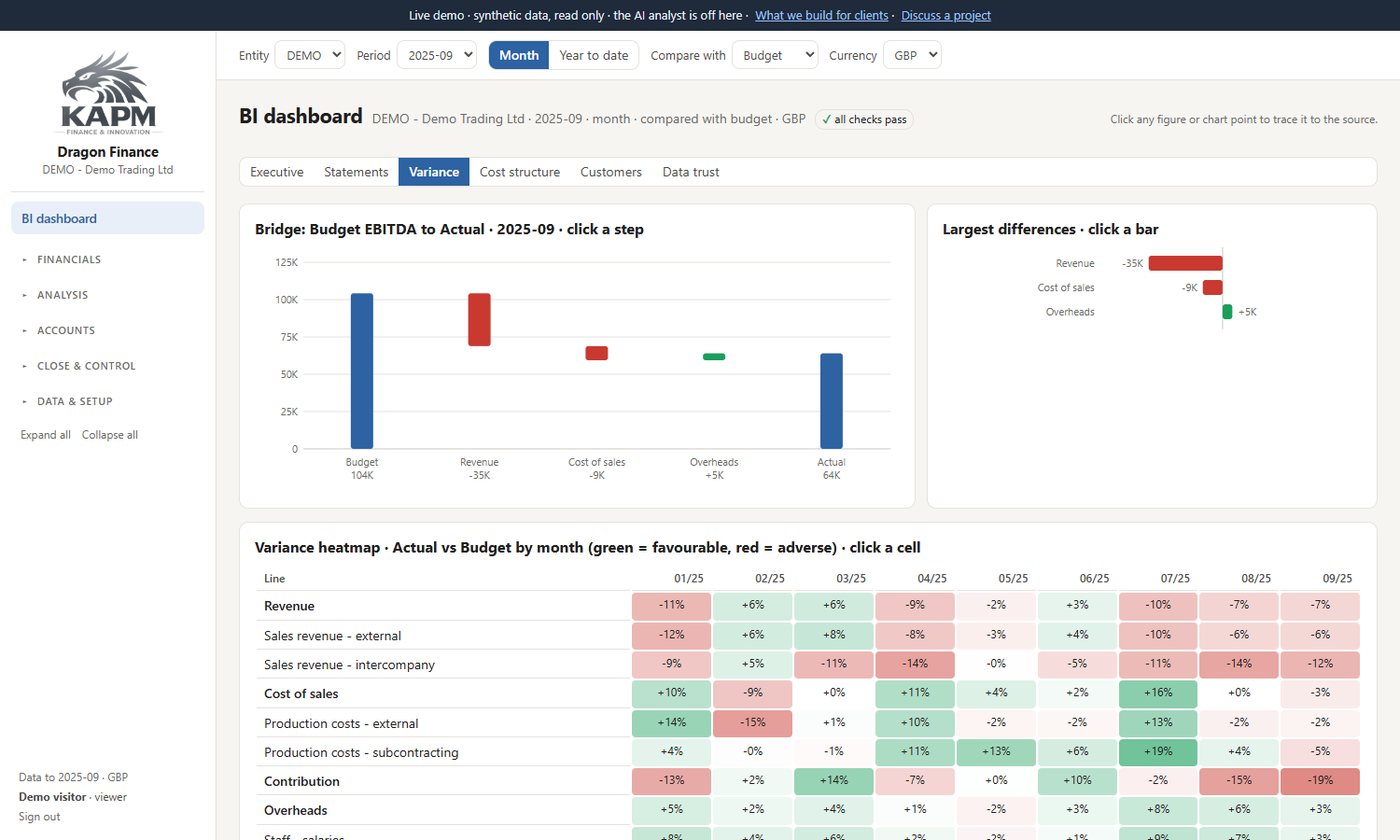The width and height of the screenshot is (1400, 840).
Task: Click the blue Budget bar in bridge chart
Action: point(362,371)
